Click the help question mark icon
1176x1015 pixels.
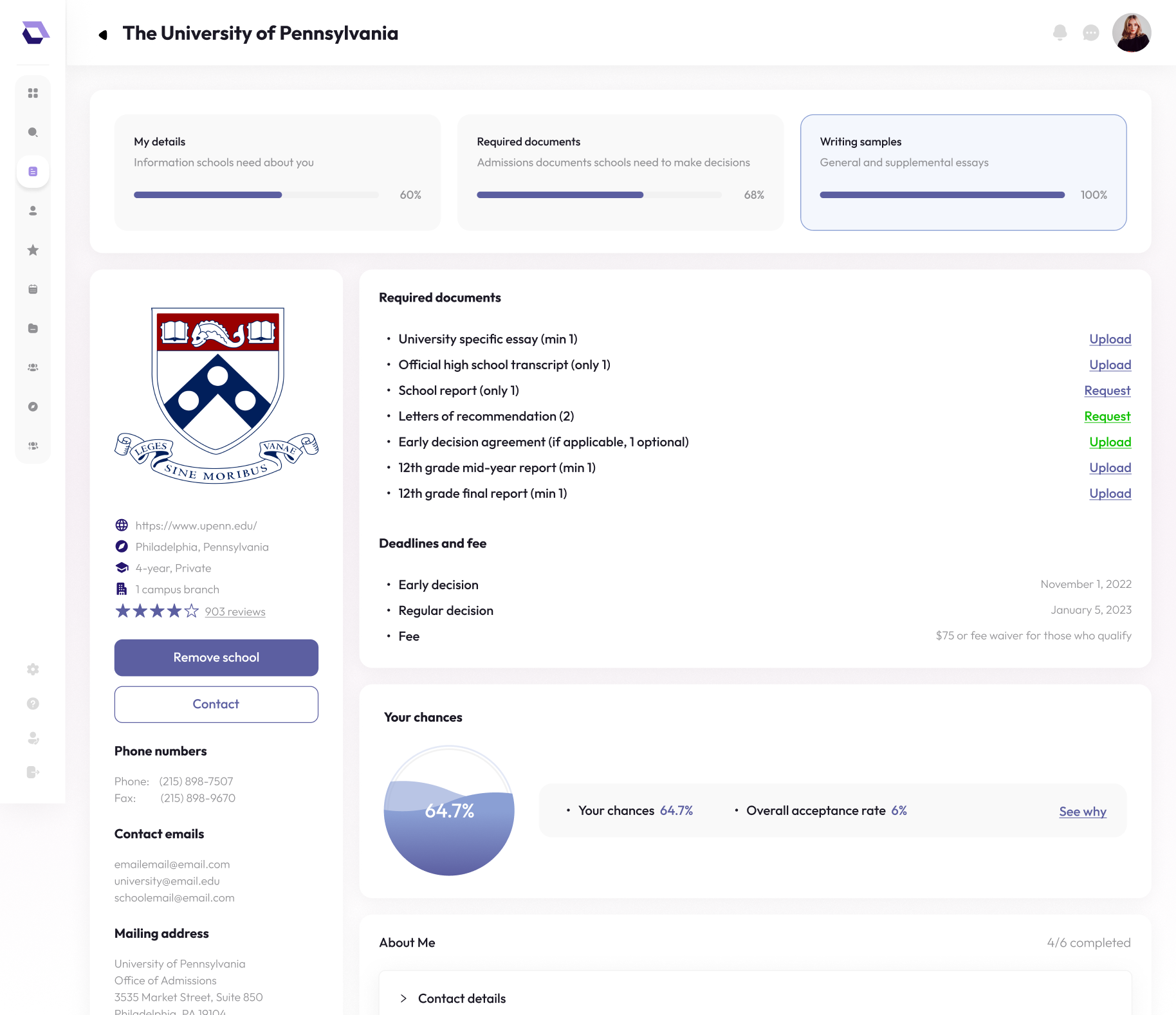[33, 704]
